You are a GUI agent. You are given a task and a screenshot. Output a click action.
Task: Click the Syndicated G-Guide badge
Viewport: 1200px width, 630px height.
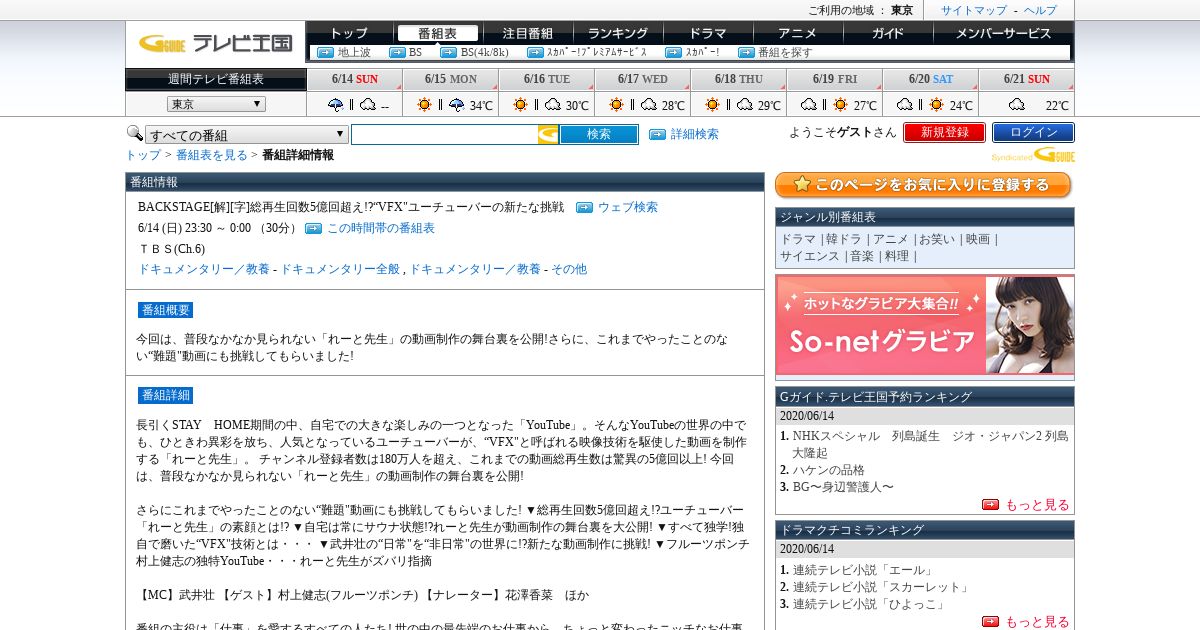tap(1033, 155)
